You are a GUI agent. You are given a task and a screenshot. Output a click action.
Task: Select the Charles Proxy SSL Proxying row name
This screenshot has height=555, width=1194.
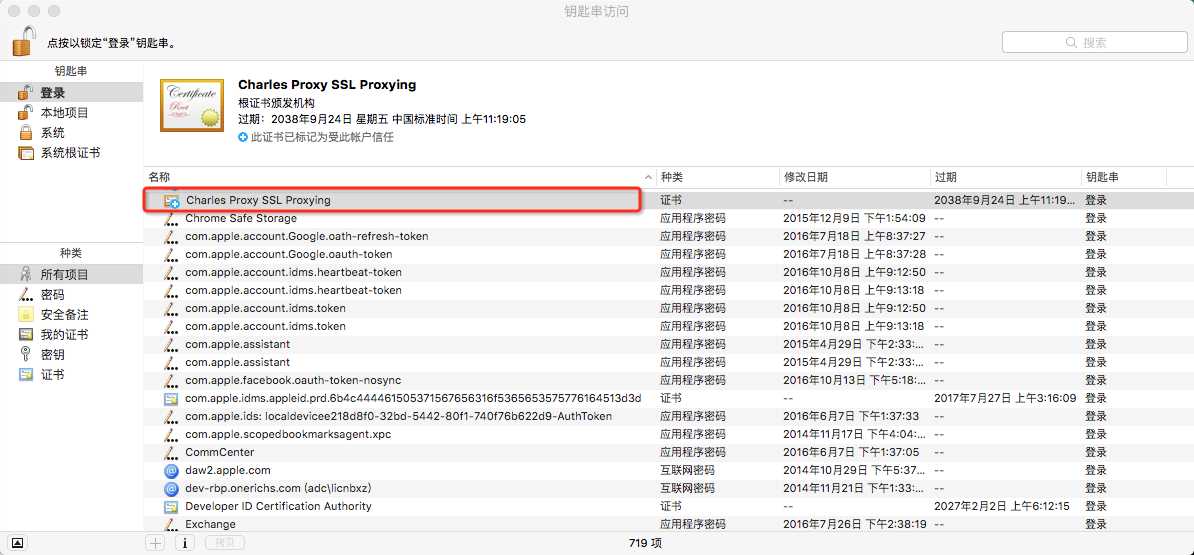[x=258, y=200]
